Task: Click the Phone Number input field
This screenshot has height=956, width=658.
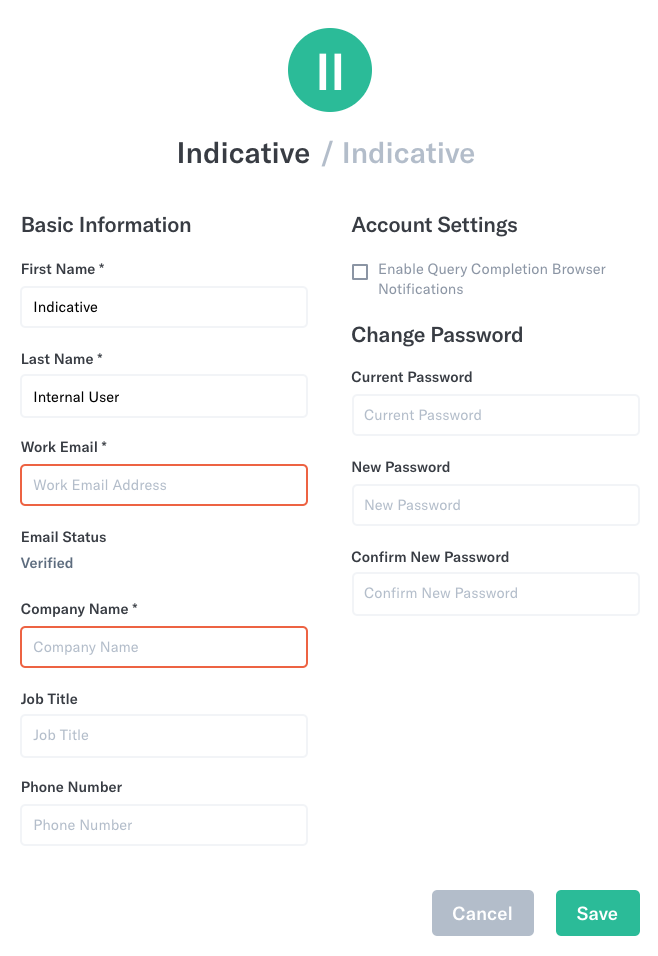Action: pos(164,825)
